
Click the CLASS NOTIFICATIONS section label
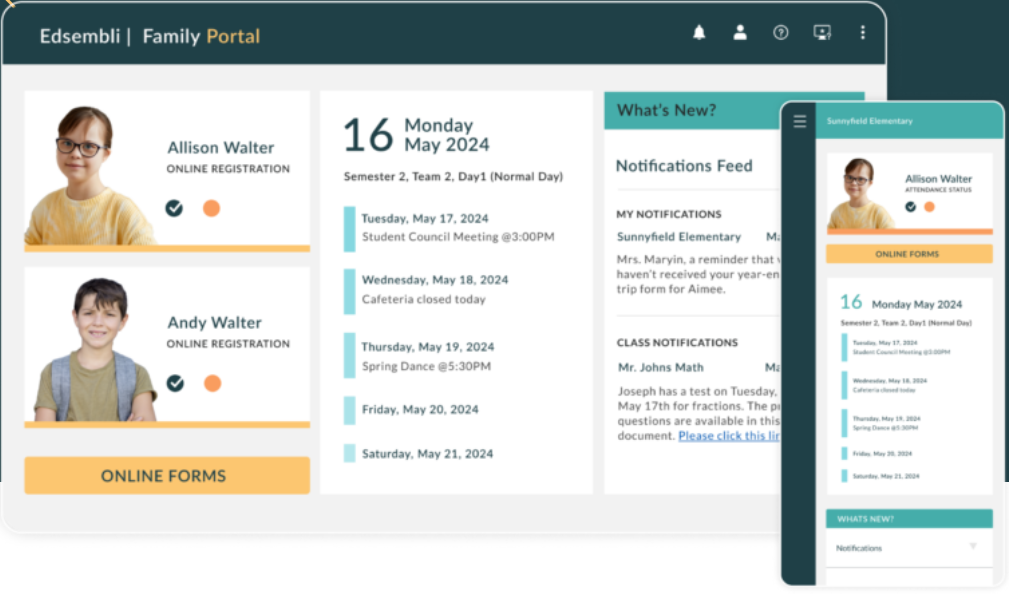coord(677,342)
